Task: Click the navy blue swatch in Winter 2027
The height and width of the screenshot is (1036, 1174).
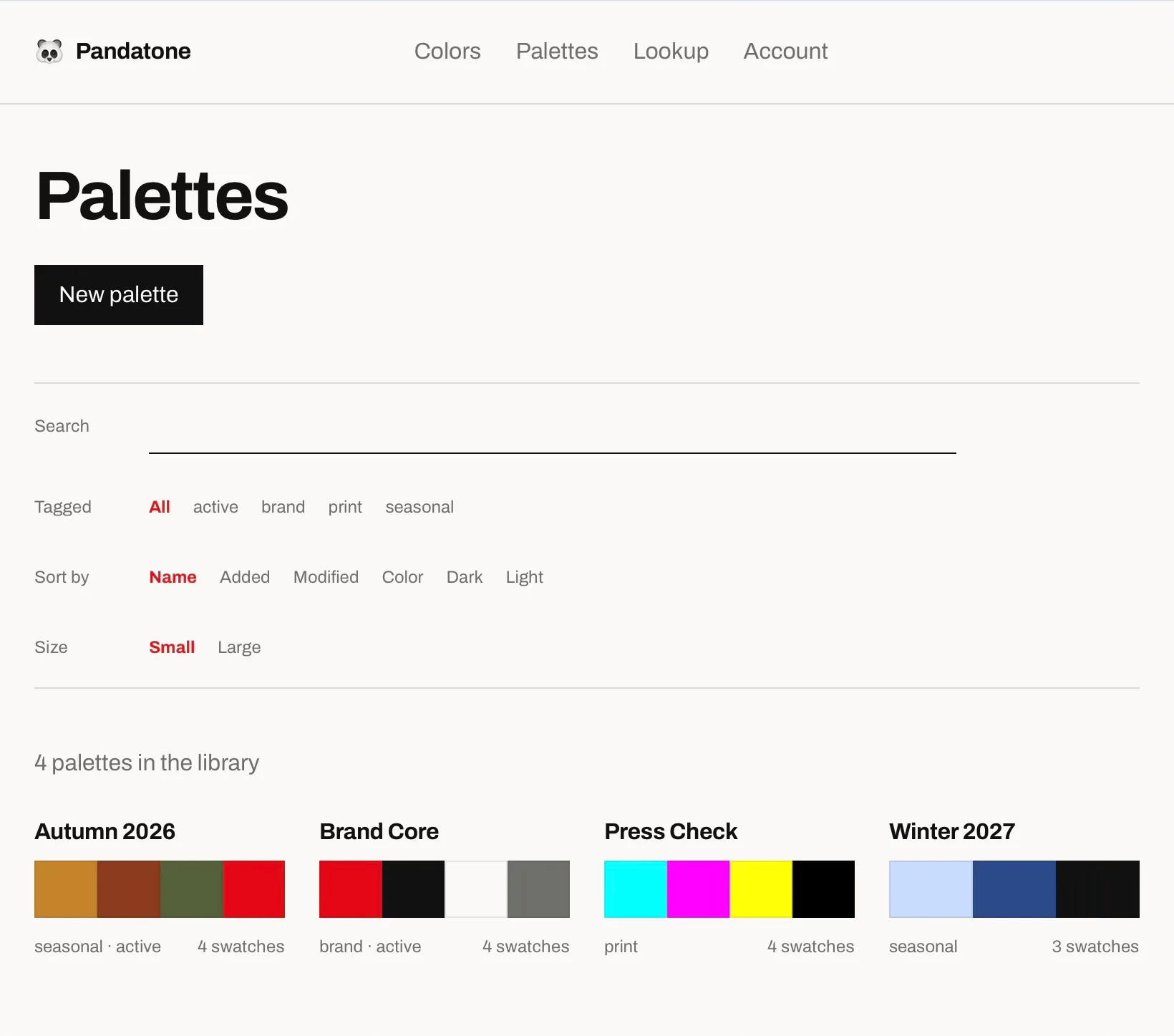Action: tap(1014, 889)
